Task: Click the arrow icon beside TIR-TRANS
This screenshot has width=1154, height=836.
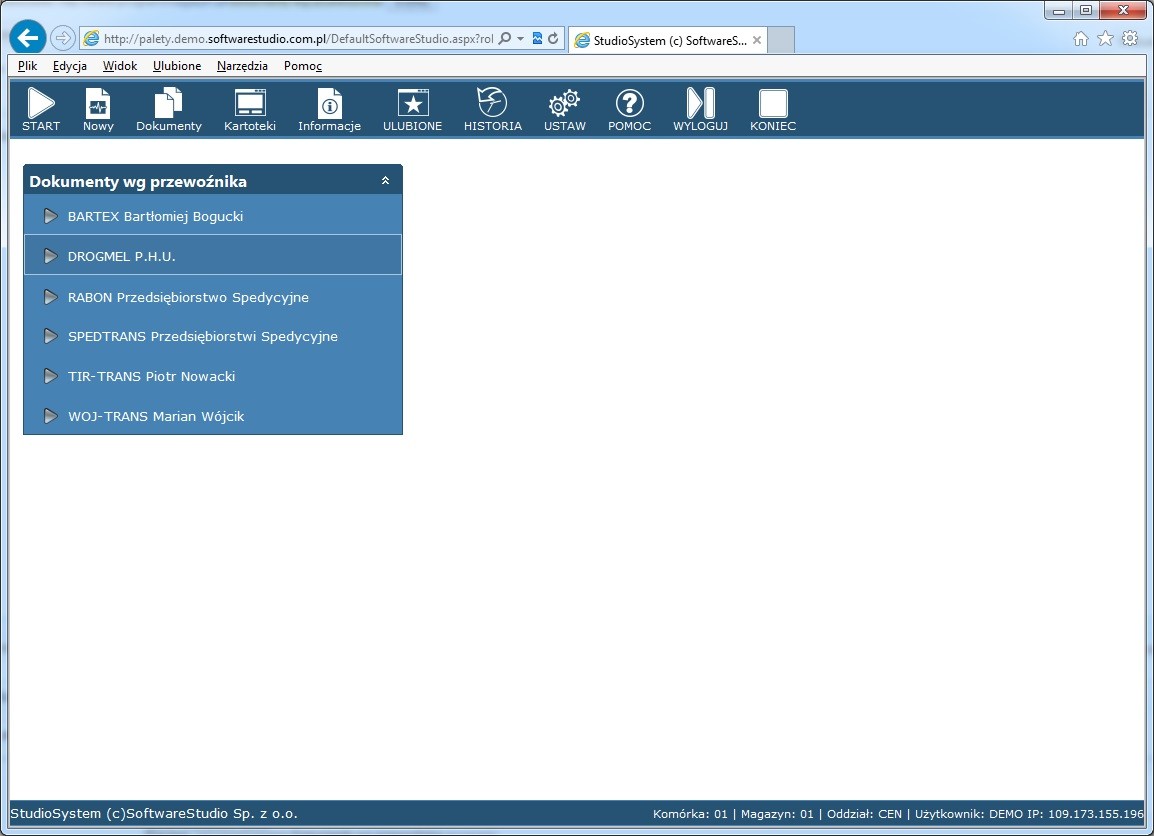Action: coord(51,375)
